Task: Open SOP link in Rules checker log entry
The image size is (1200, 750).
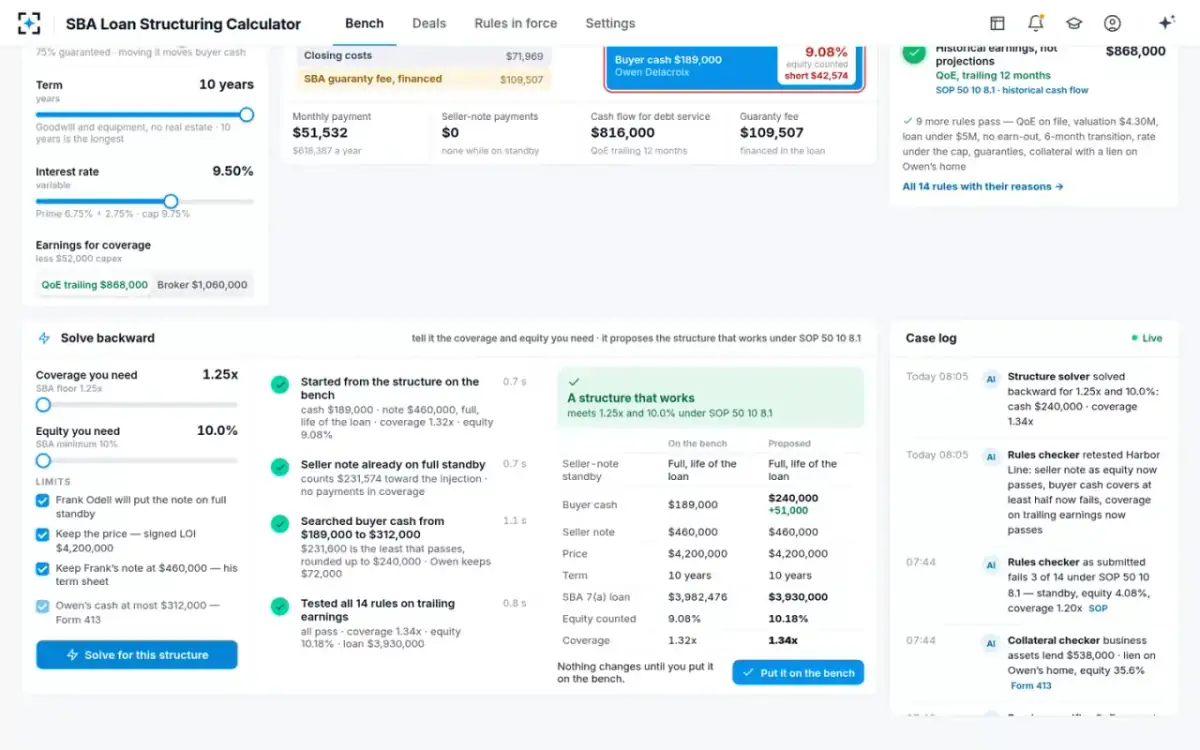Action: (1098, 608)
